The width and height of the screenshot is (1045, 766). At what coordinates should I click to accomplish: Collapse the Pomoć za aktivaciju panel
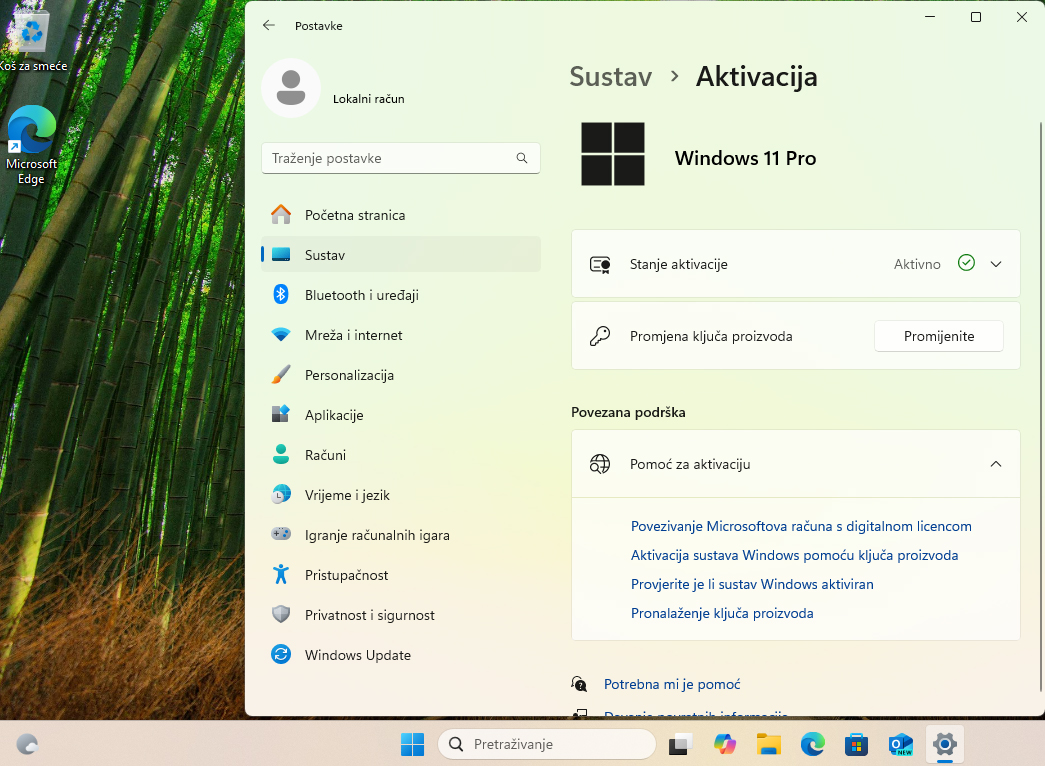(x=995, y=464)
